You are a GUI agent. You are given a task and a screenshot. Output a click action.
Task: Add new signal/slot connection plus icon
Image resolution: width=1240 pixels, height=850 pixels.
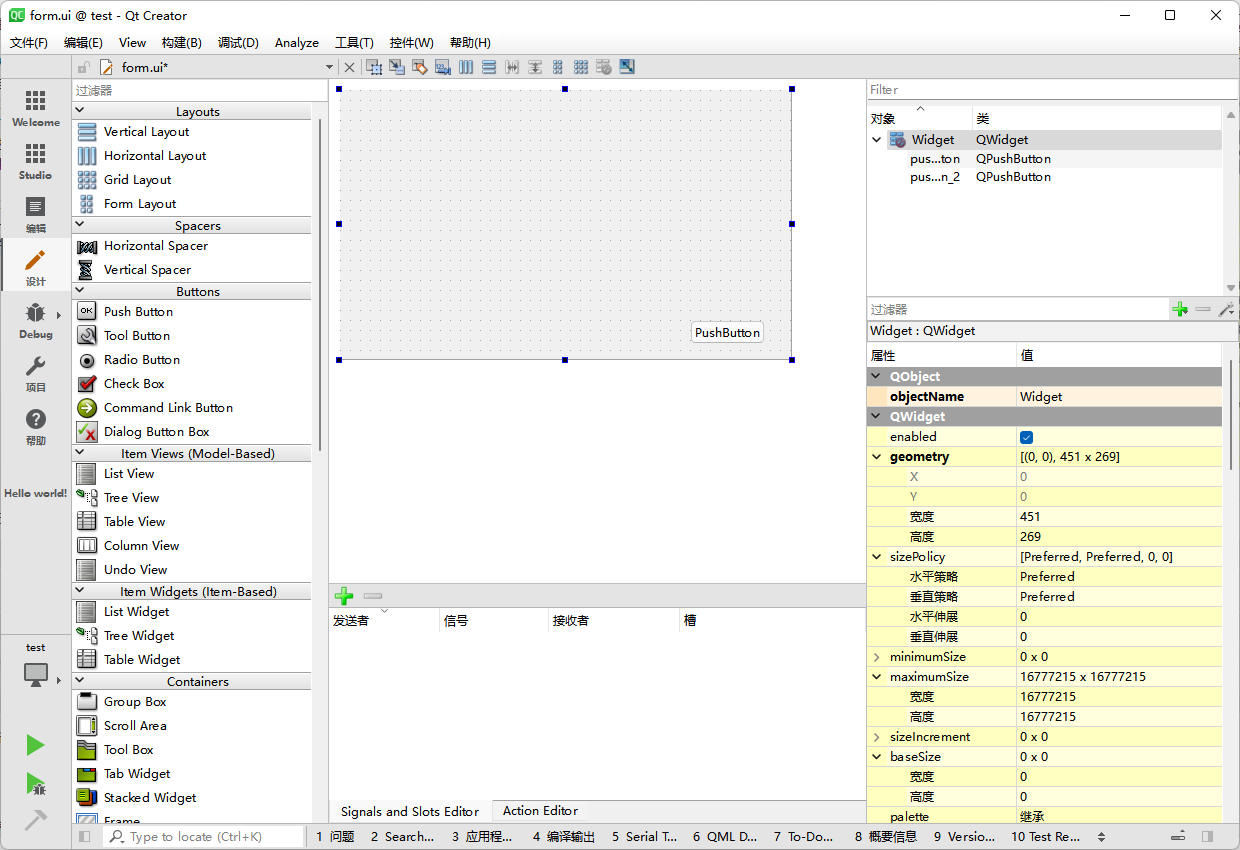tap(344, 596)
